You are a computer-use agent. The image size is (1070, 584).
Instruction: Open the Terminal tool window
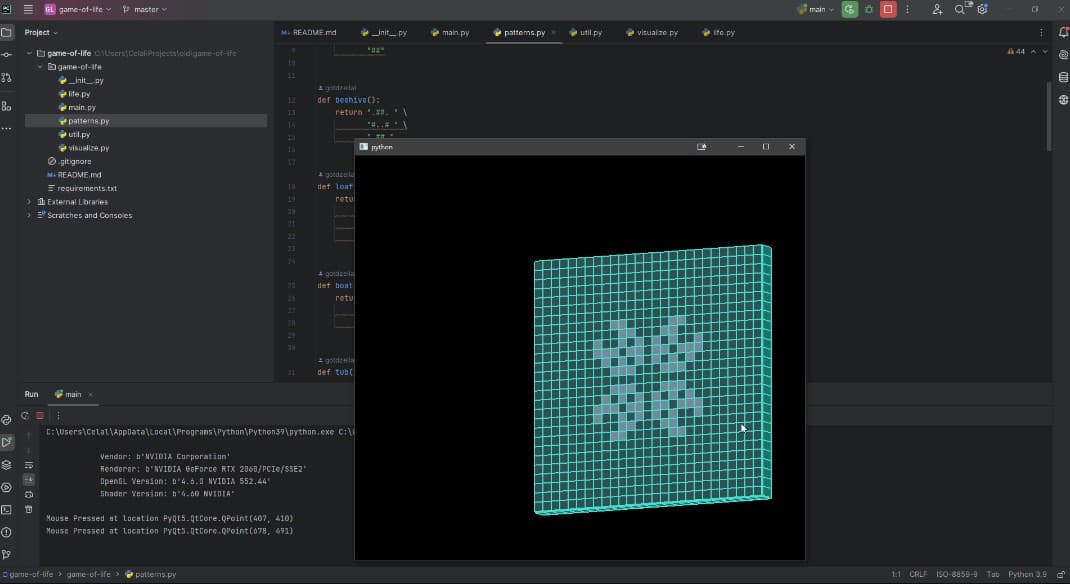point(7,510)
